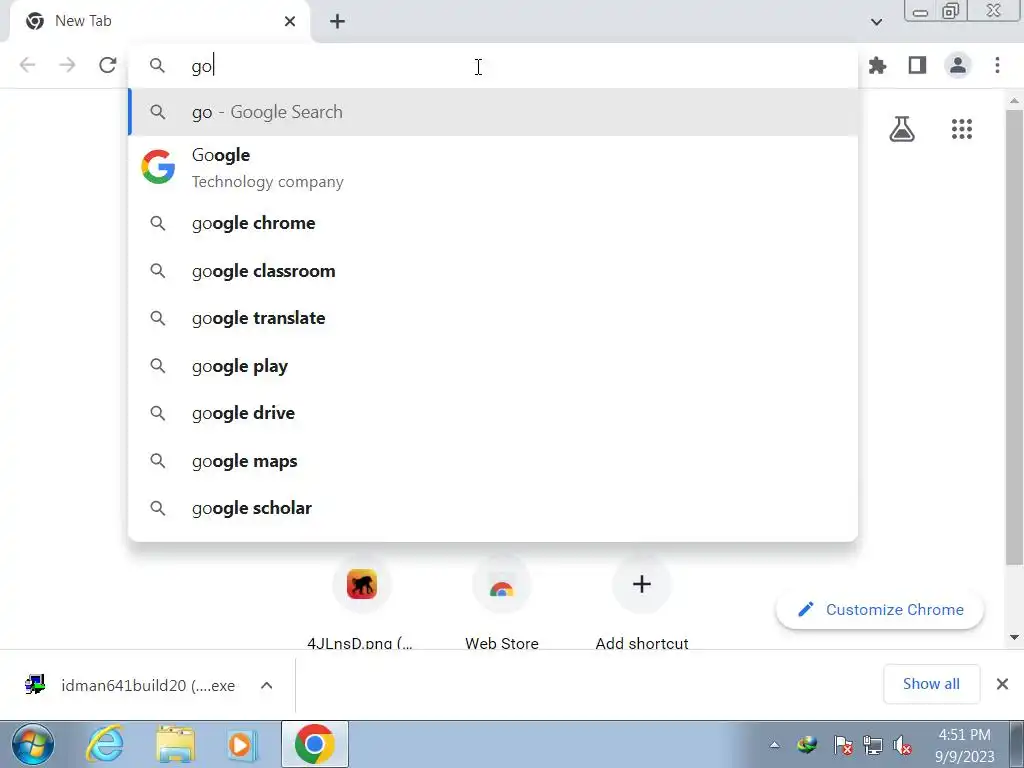The height and width of the screenshot is (768, 1024).
Task: Click the browser forward arrow
Action: [67, 65]
